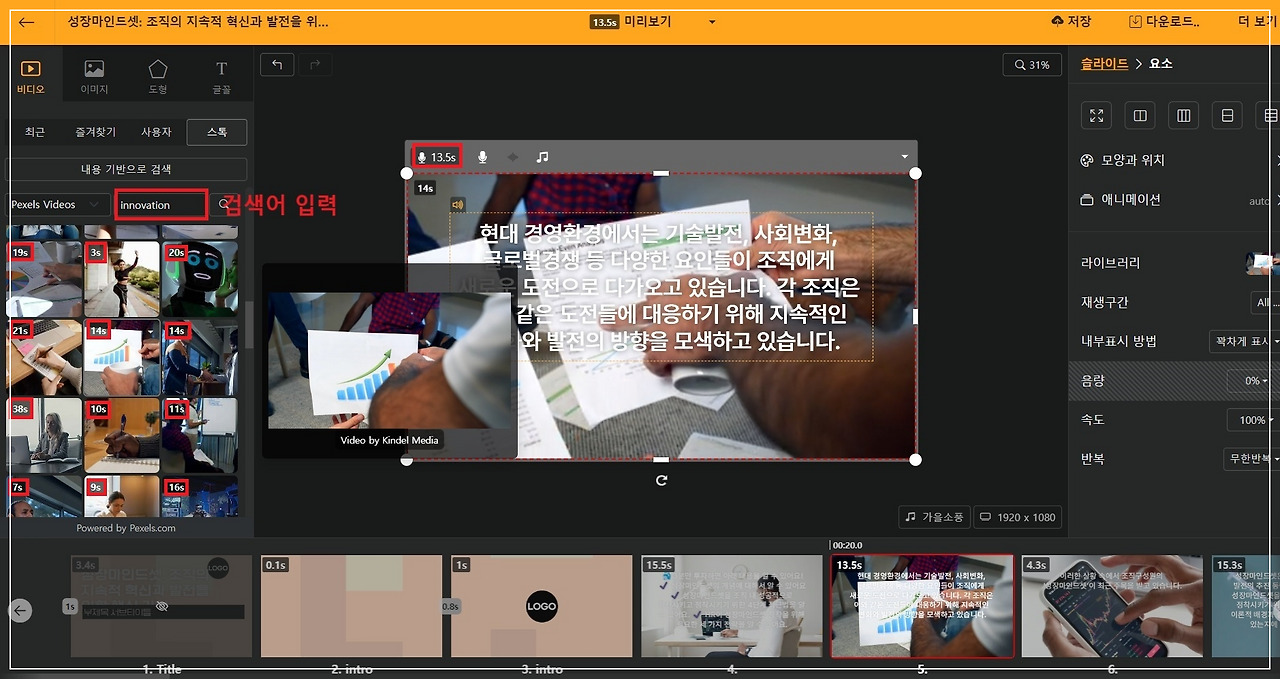The width and height of the screenshot is (1280, 679).
Task: Select the 7s stock video thumbnail
Action: pos(45,497)
